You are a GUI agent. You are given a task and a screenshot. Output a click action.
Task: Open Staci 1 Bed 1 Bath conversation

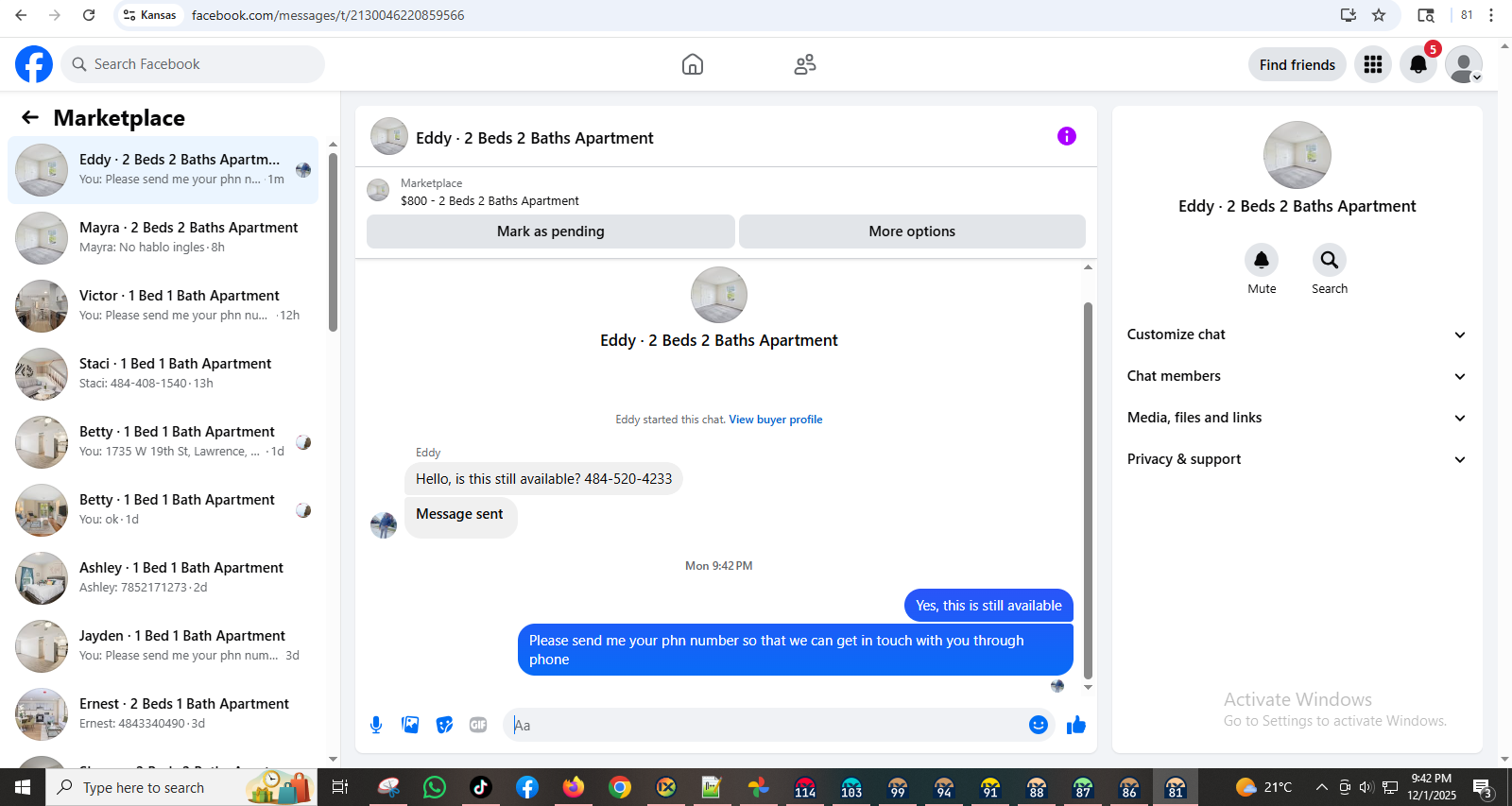tap(163, 374)
